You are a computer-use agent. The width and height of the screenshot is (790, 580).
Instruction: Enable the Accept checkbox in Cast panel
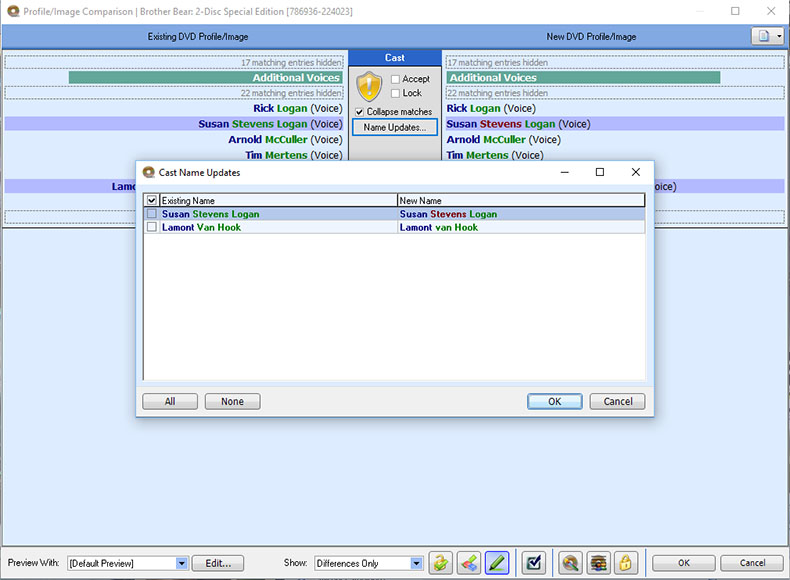[396, 79]
